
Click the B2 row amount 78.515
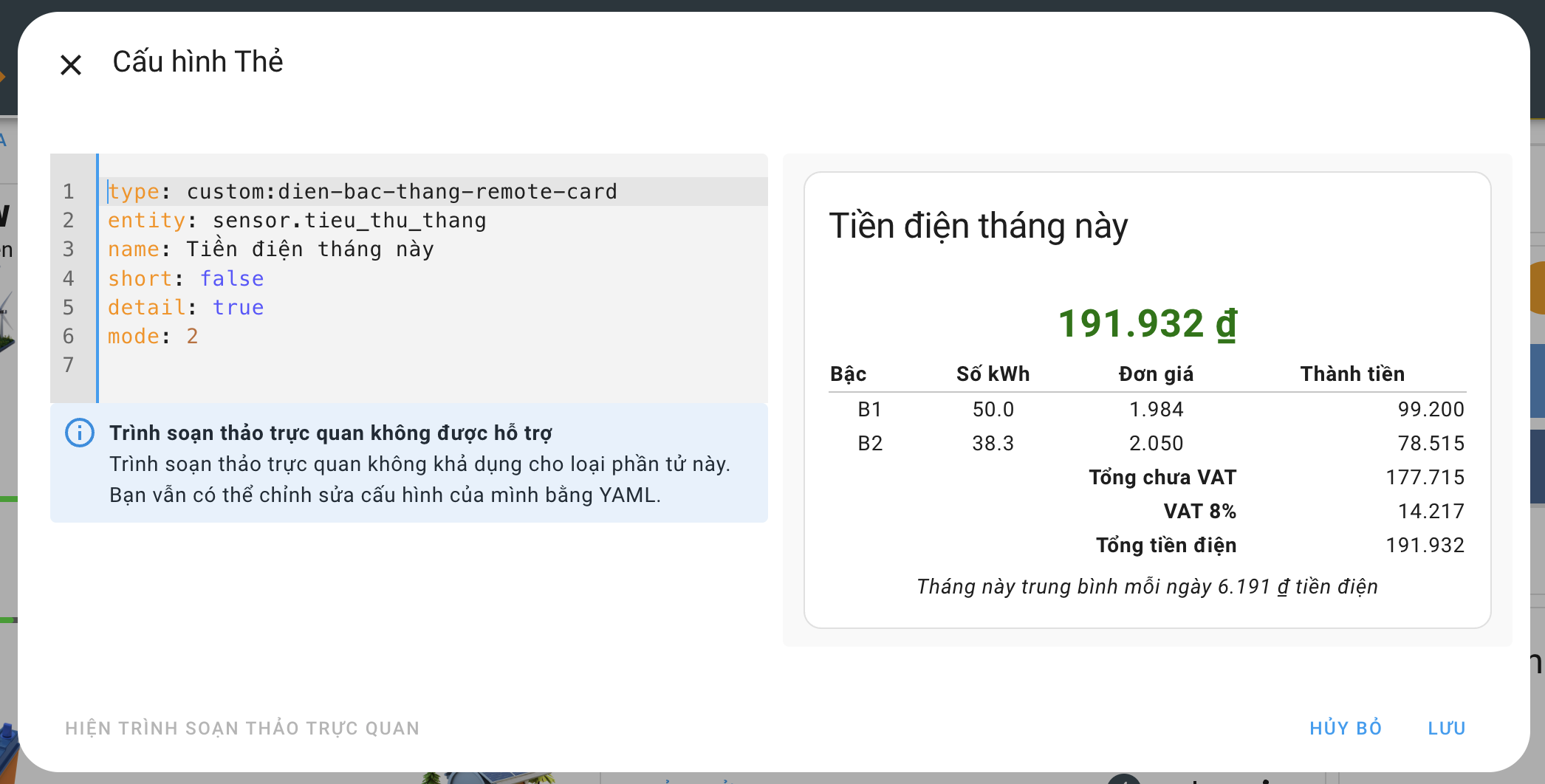click(x=1431, y=443)
